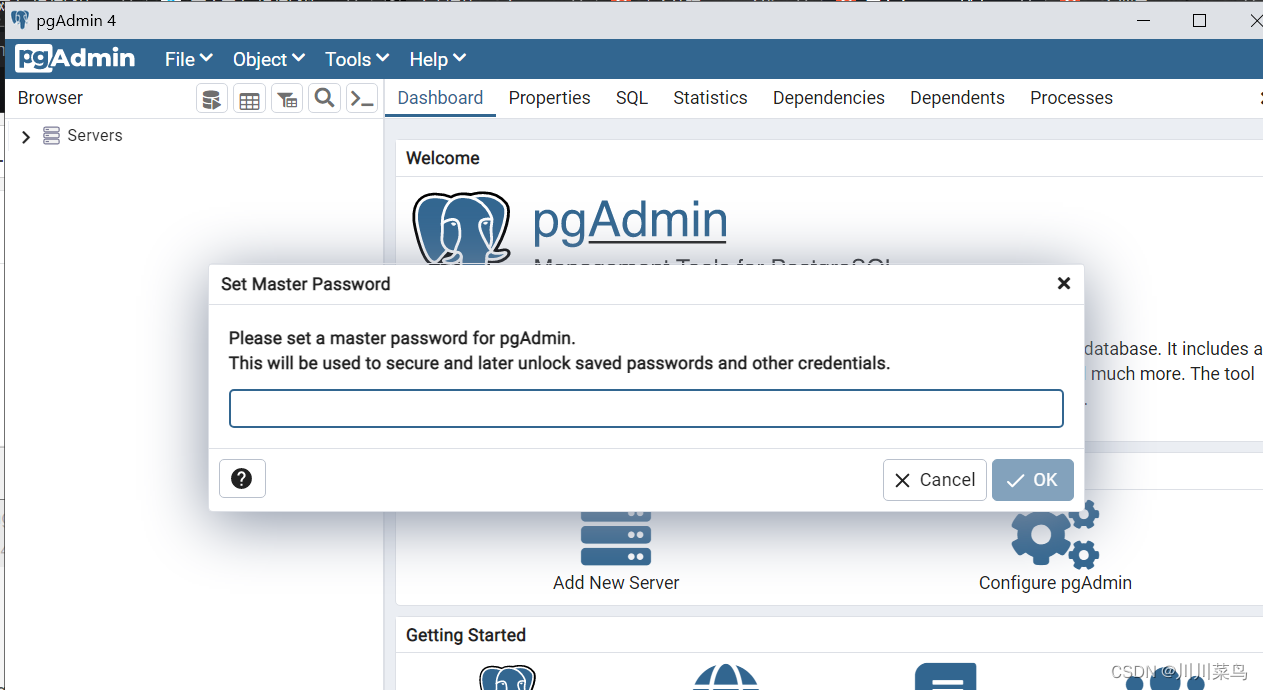Screen dimensions: 1263x690
Task: Click the Set Master Password dialog title
Action: point(306,284)
